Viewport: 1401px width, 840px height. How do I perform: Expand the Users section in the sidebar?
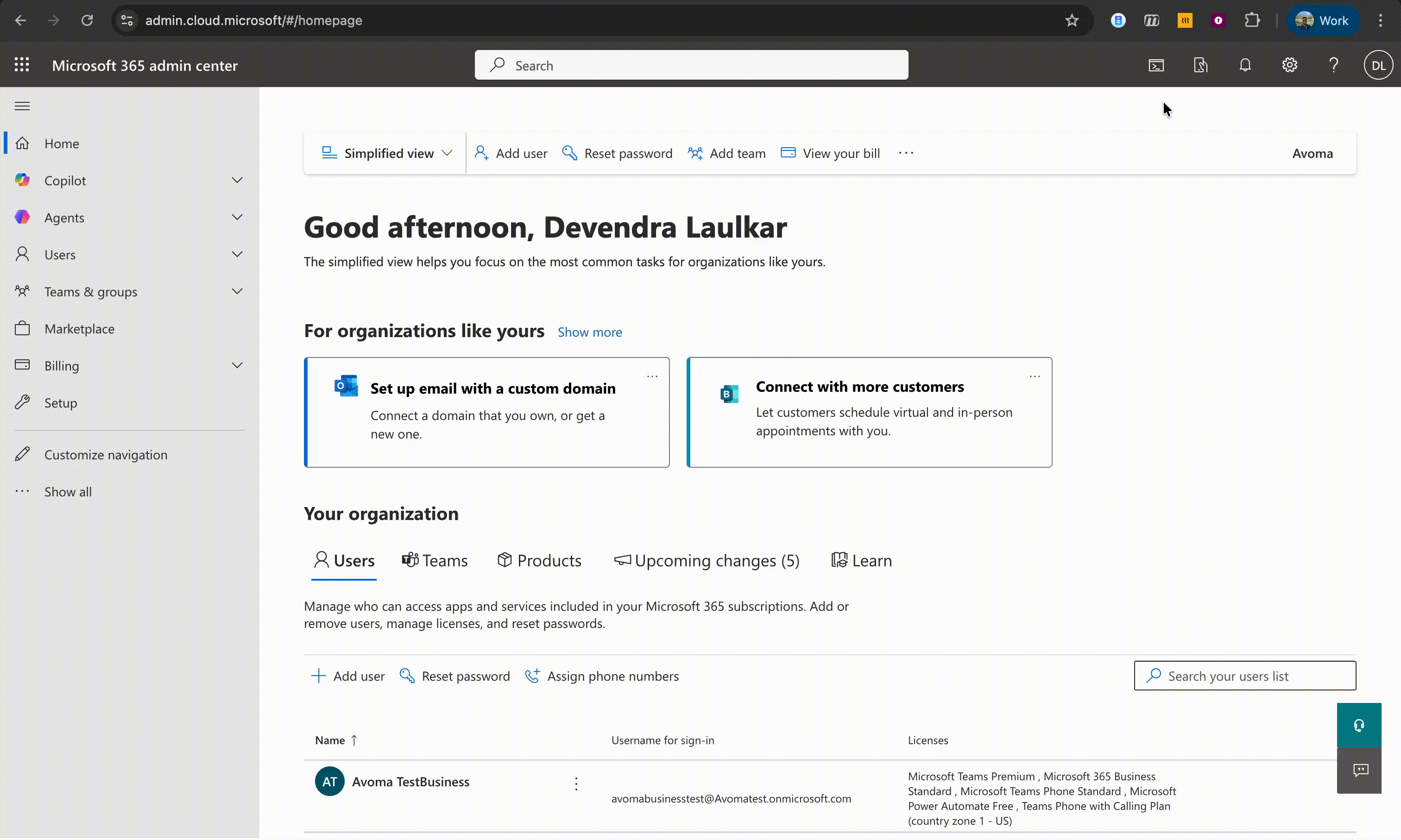(x=237, y=254)
